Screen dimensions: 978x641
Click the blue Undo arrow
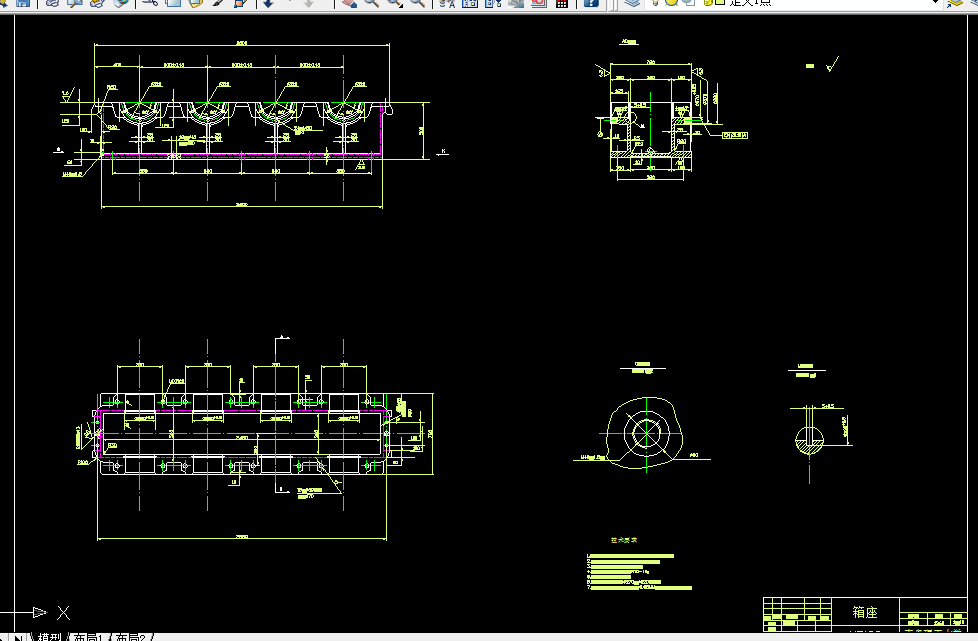tap(269, 2)
